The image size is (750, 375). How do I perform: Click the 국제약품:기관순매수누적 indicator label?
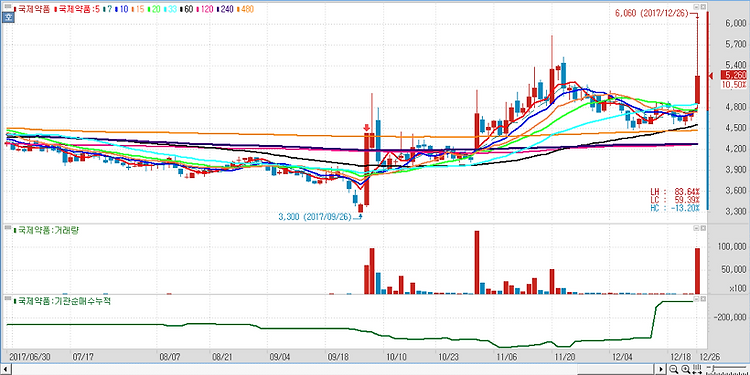[63, 301]
